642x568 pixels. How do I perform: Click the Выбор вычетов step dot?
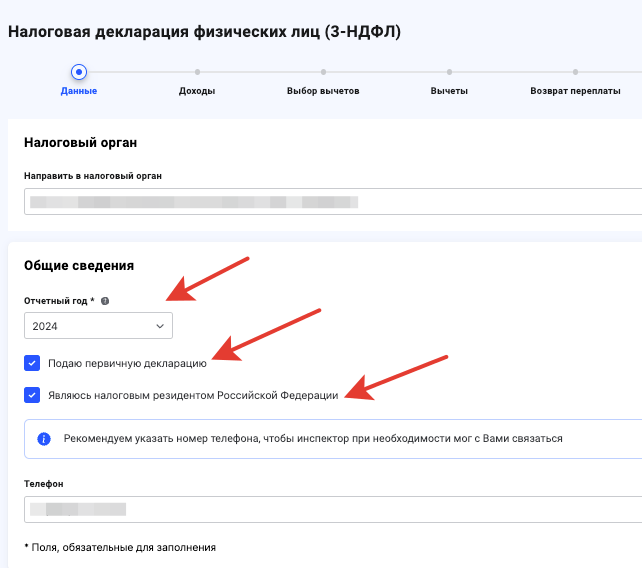pos(323,72)
